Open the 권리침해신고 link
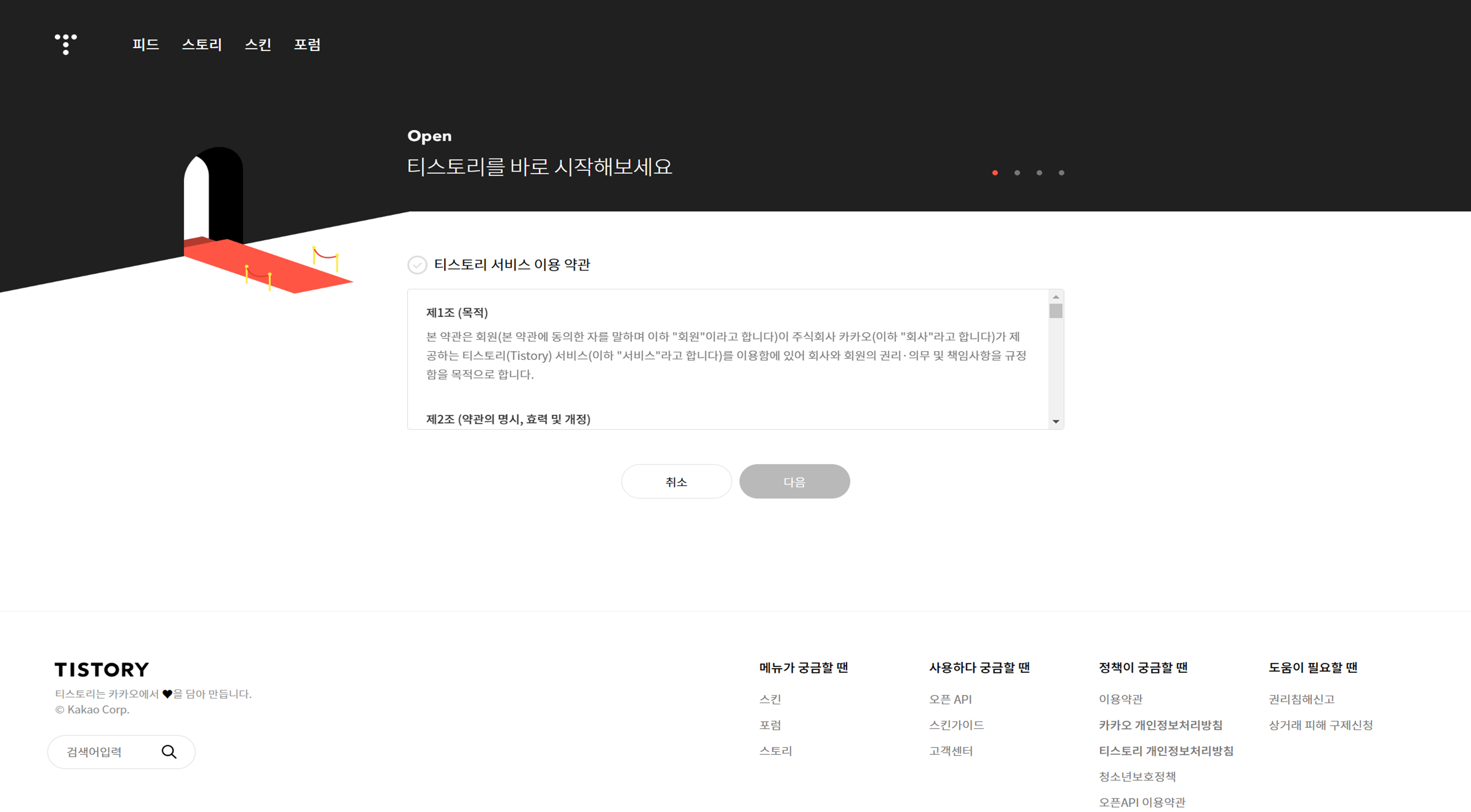The width and height of the screenshot is (1471, 812). (1301, 699)
